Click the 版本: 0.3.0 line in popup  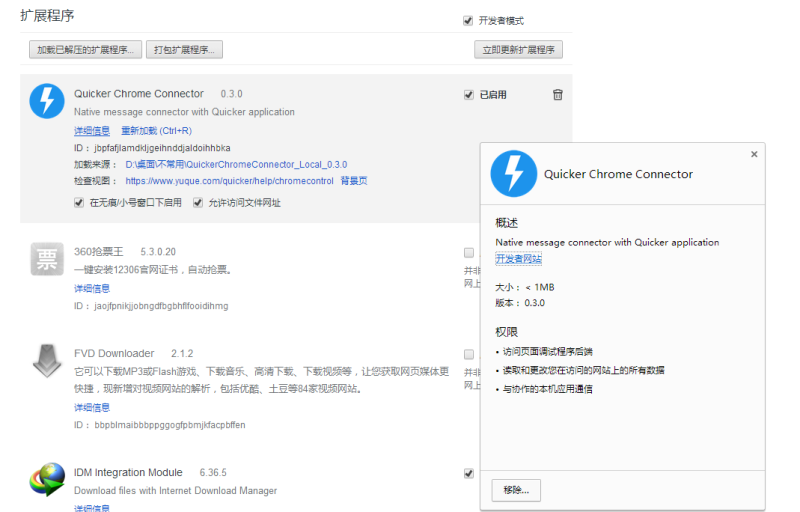tap(520, 303)
